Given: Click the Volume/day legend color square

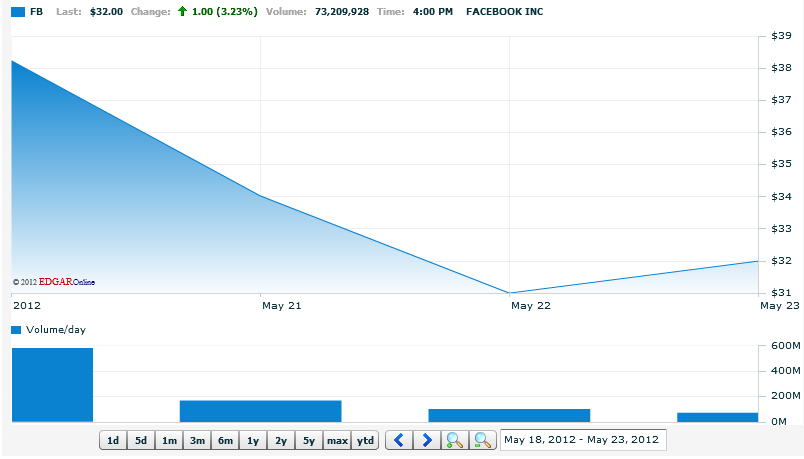Looking at the screenshot, I should [x=16, y=330].
